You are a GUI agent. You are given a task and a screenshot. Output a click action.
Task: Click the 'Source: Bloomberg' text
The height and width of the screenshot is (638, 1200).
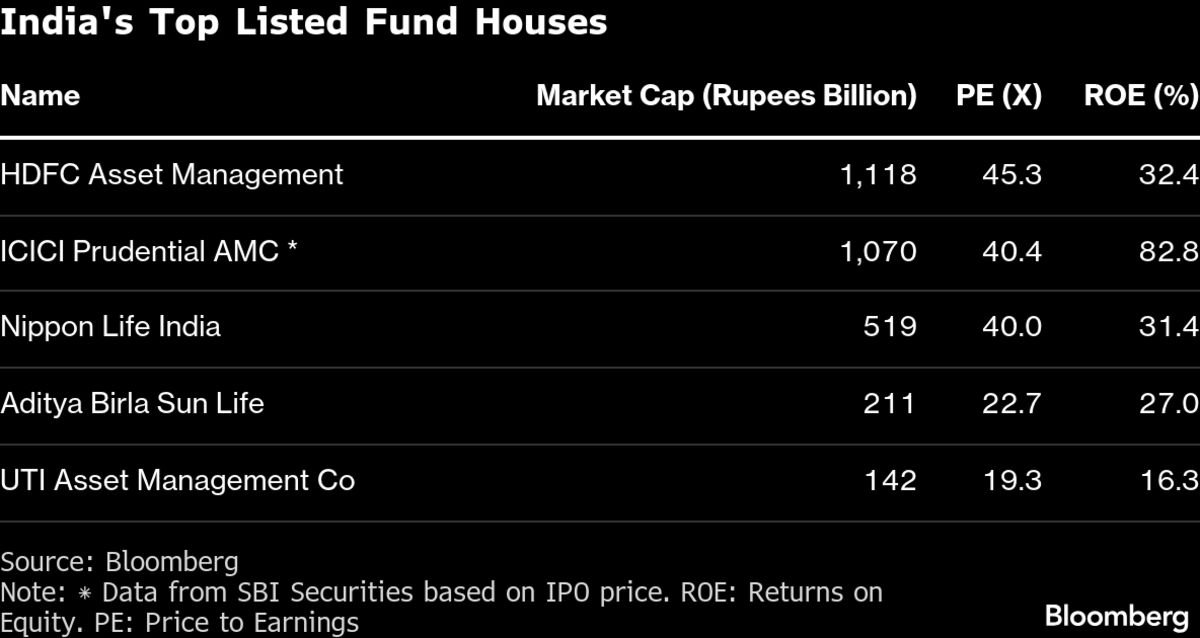point(119,561)
